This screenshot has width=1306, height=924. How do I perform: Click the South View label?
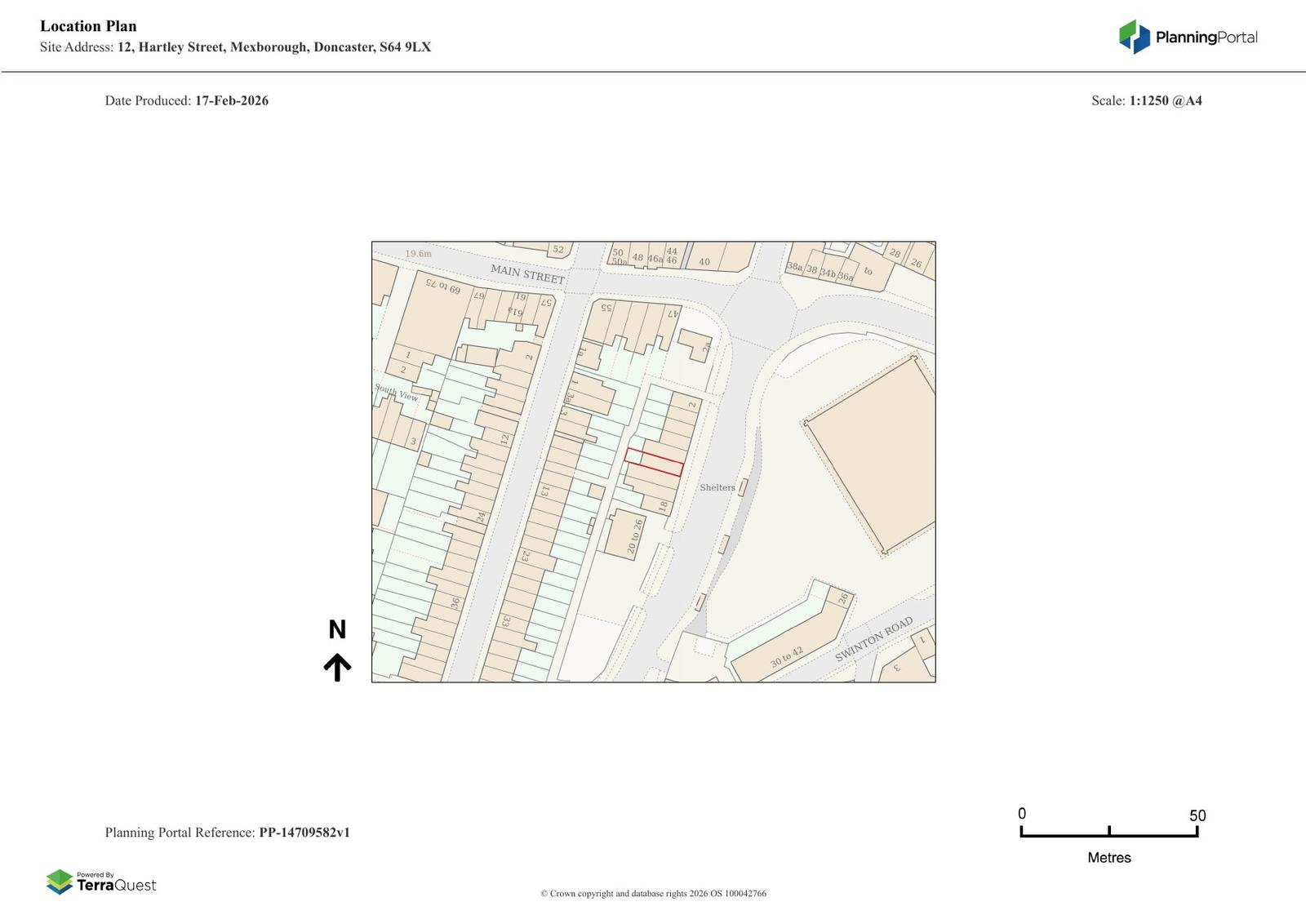pos(397,393)
